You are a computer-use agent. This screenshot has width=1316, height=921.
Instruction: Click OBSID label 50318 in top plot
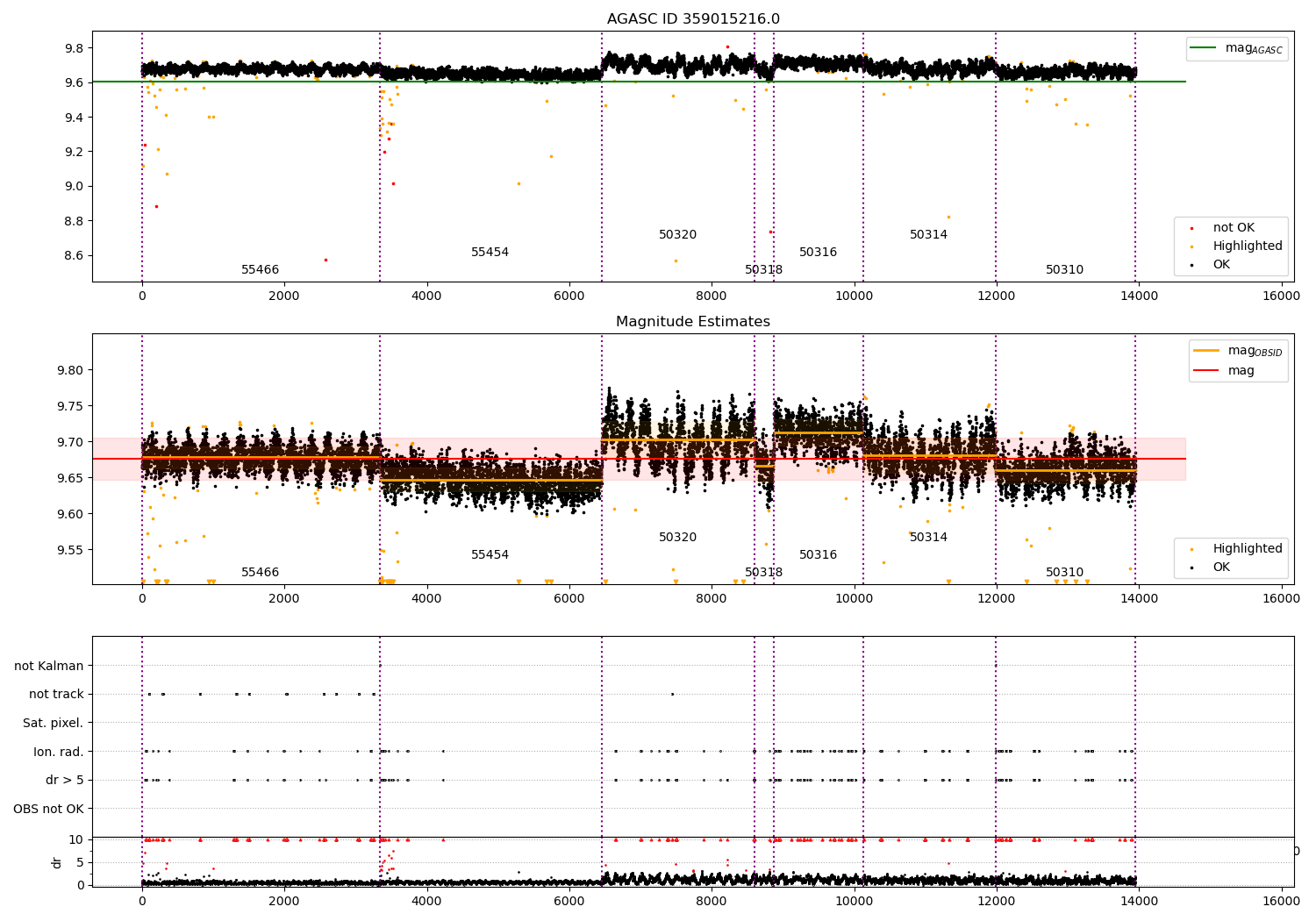click(763, 270)
